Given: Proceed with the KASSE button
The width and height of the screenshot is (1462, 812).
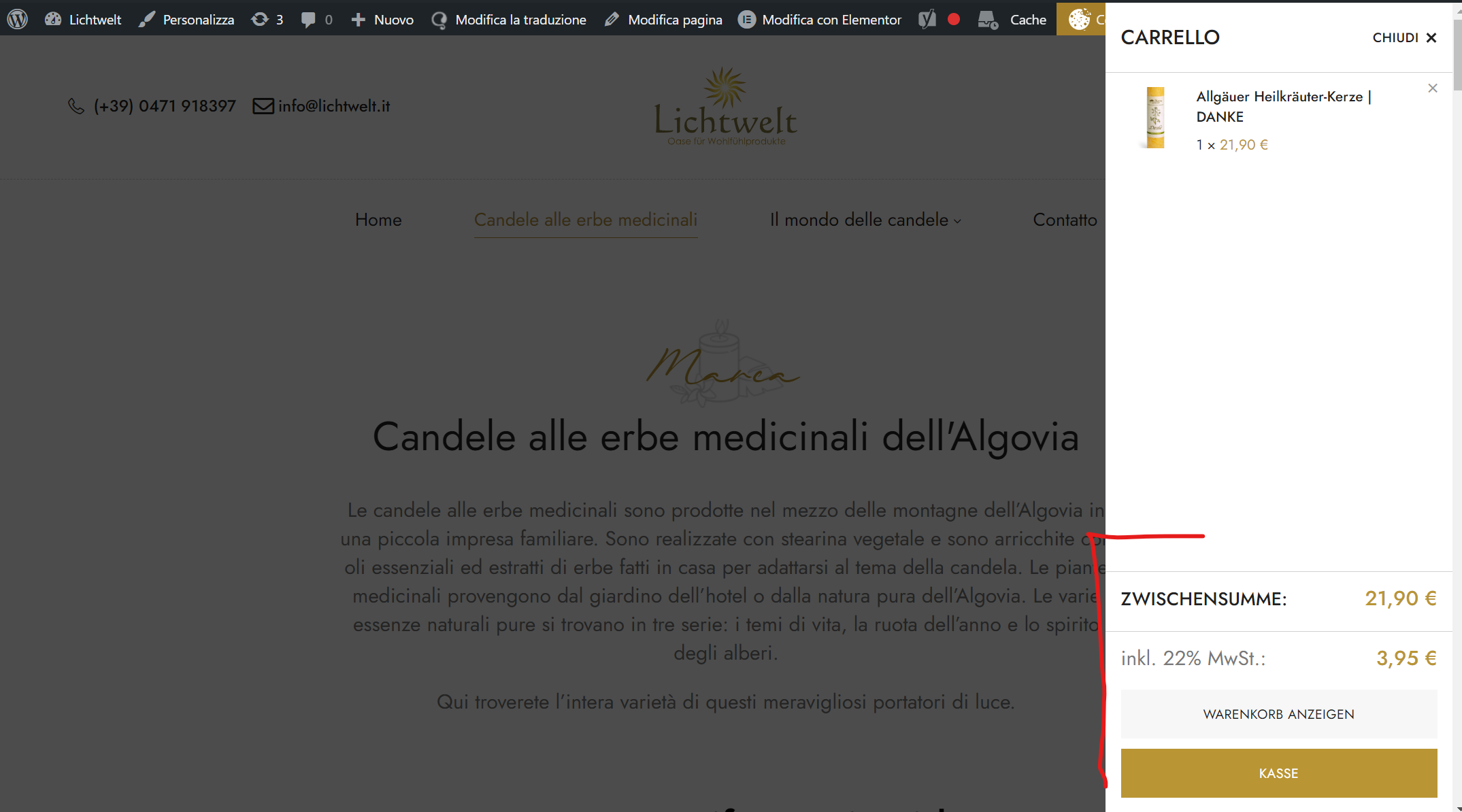Looking at the screenshot, I should click(x=1279, y=773).
